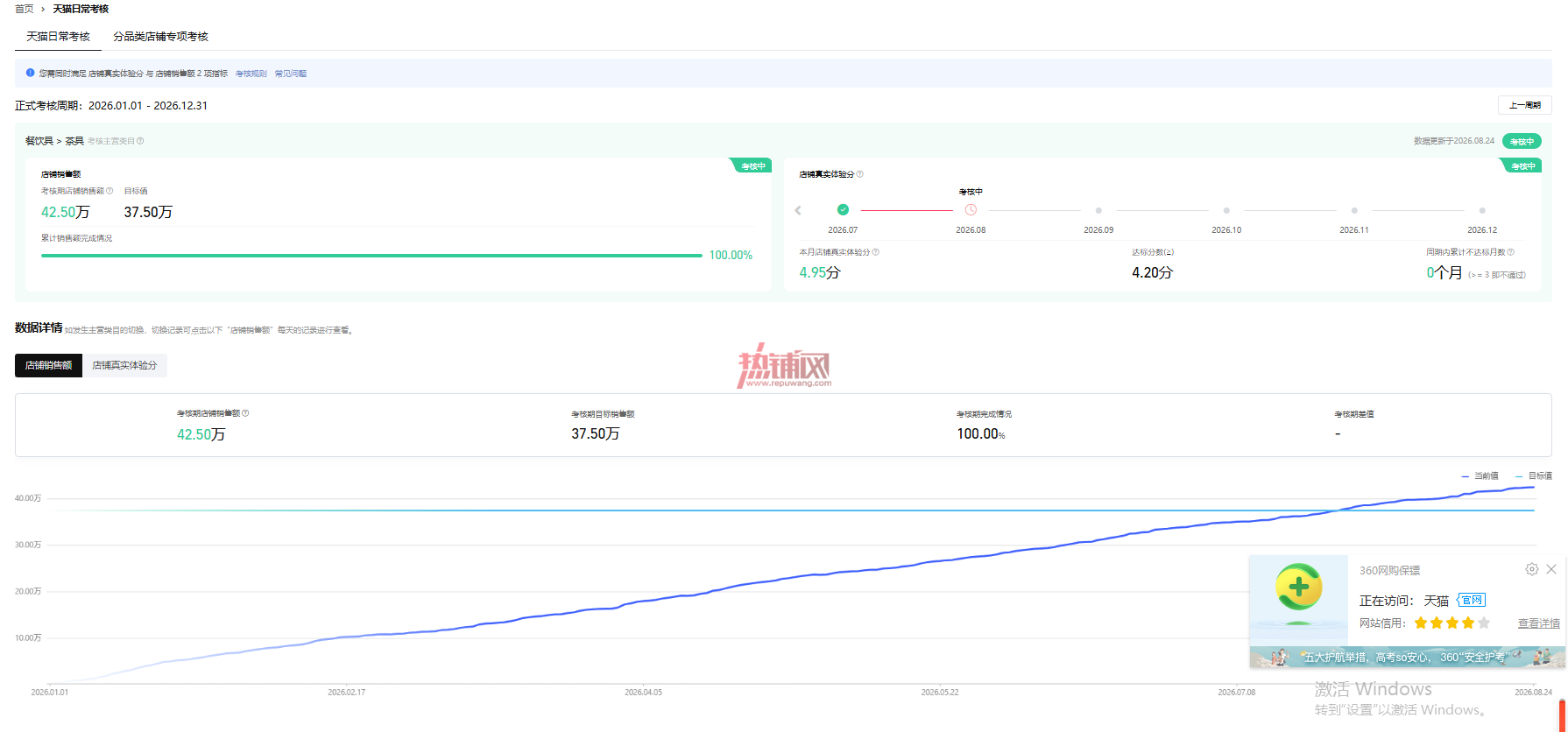The image size is (1568, 732).
Task: Click help icon next to 周期内累计不达标月数
Action: [x=1511, y=252]
